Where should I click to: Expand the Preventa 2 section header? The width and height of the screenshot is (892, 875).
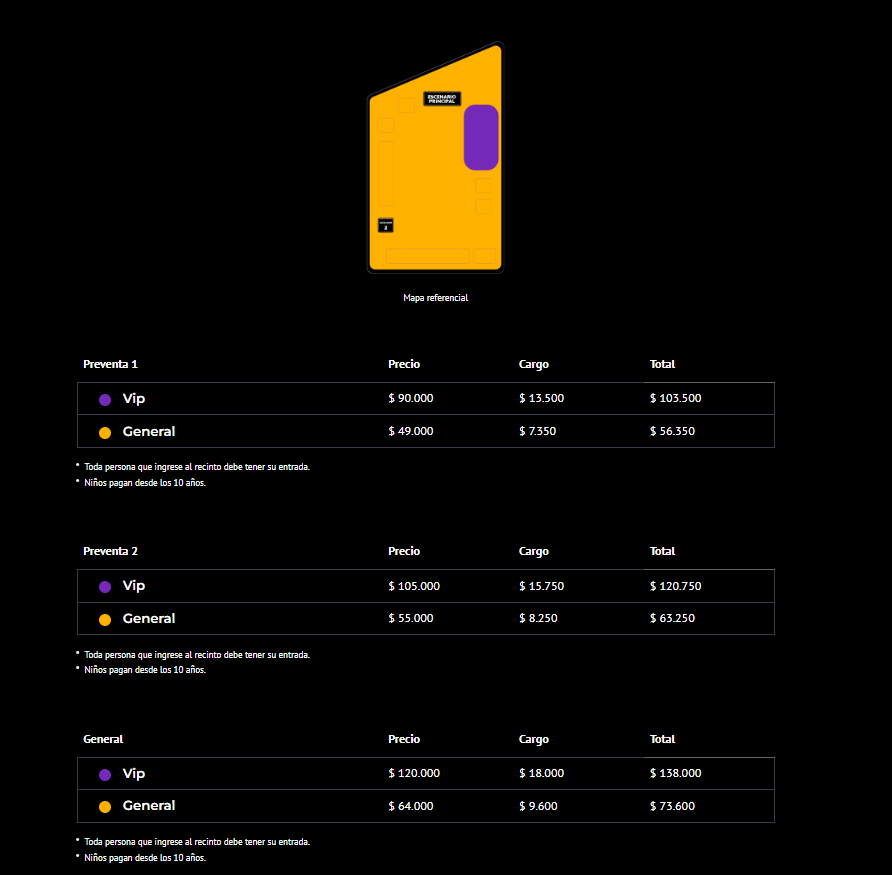click(x=110, y=551)
